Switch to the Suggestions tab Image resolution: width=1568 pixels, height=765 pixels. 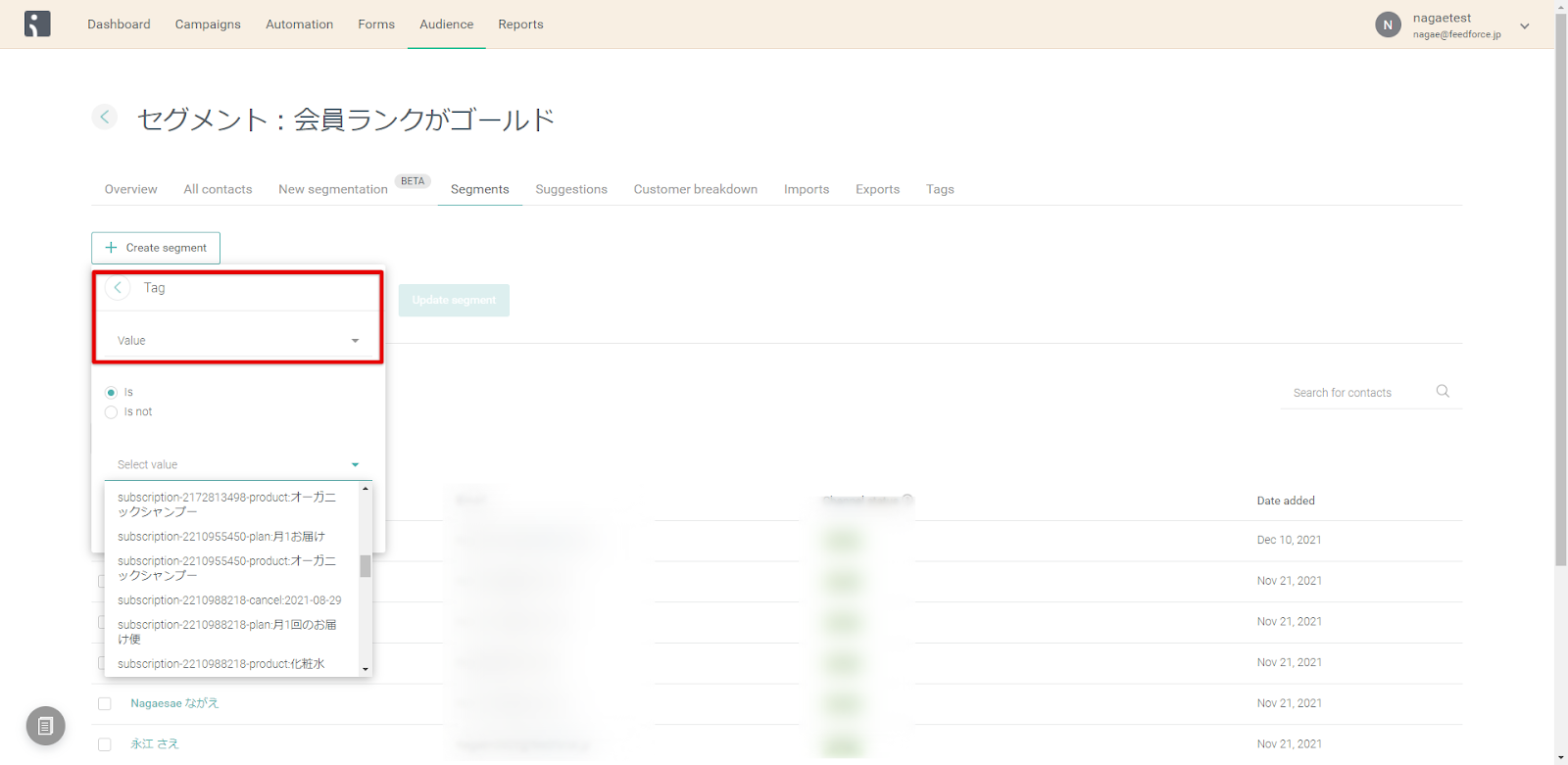[571, 189]
